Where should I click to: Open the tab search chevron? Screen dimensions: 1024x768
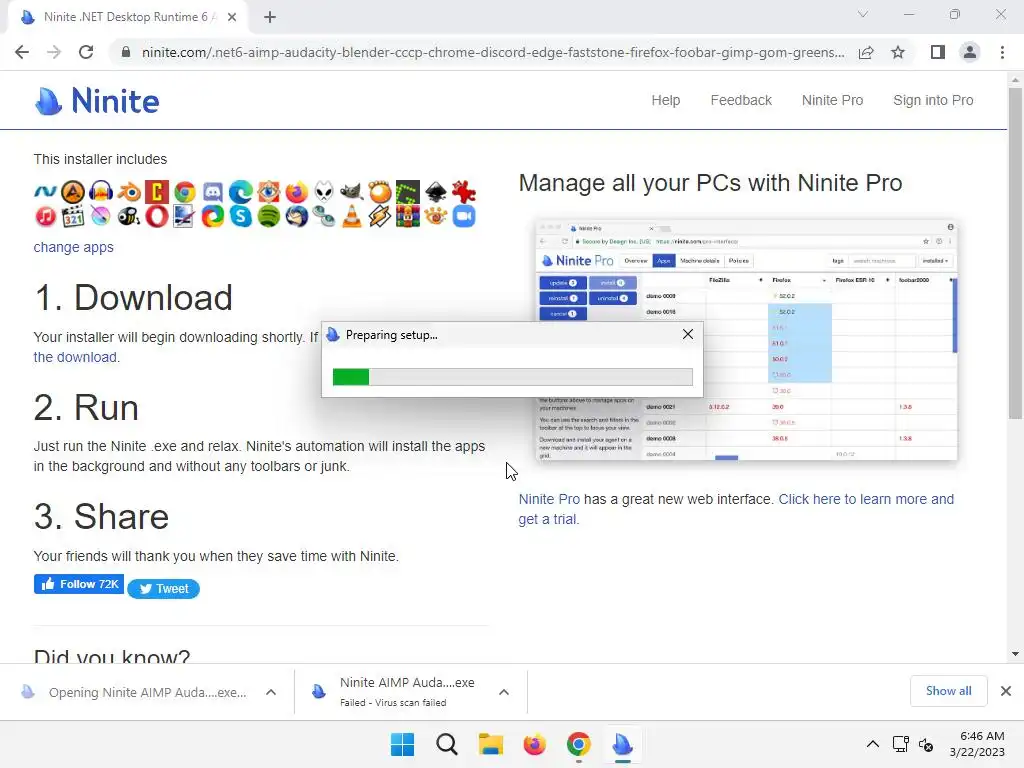pos(863,14)
